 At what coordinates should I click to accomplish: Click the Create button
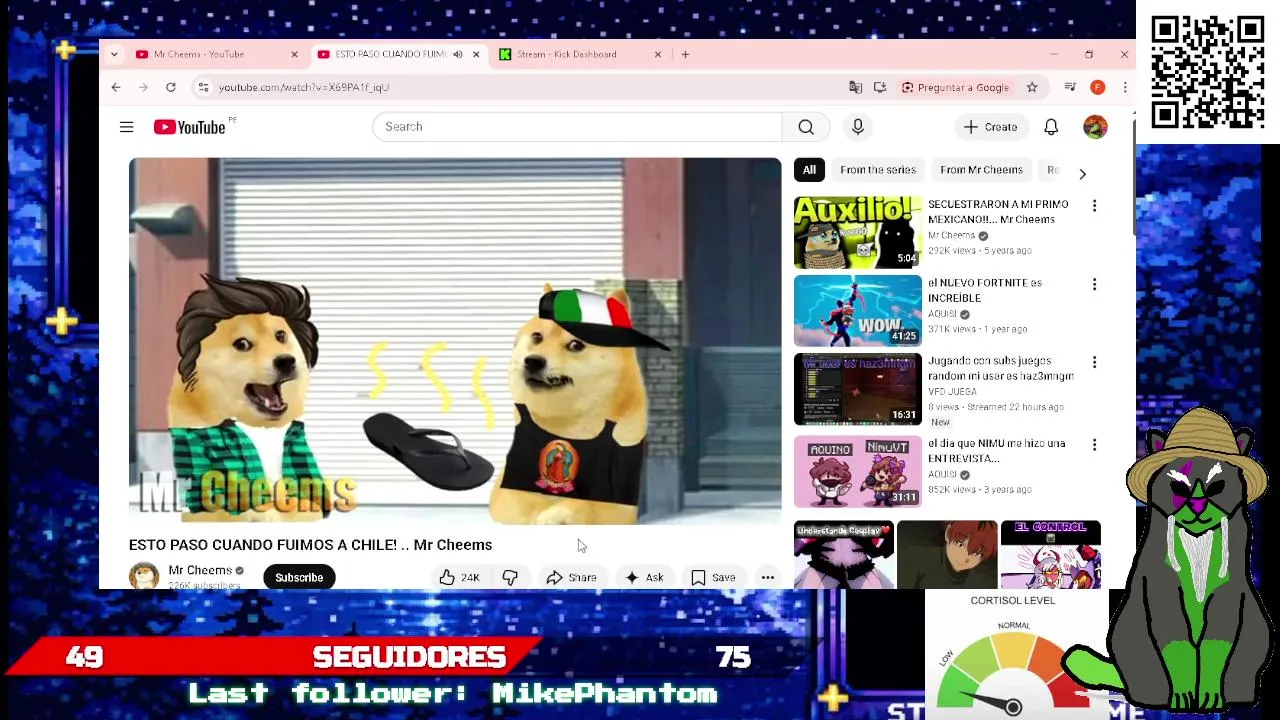(x=990, y=127)
